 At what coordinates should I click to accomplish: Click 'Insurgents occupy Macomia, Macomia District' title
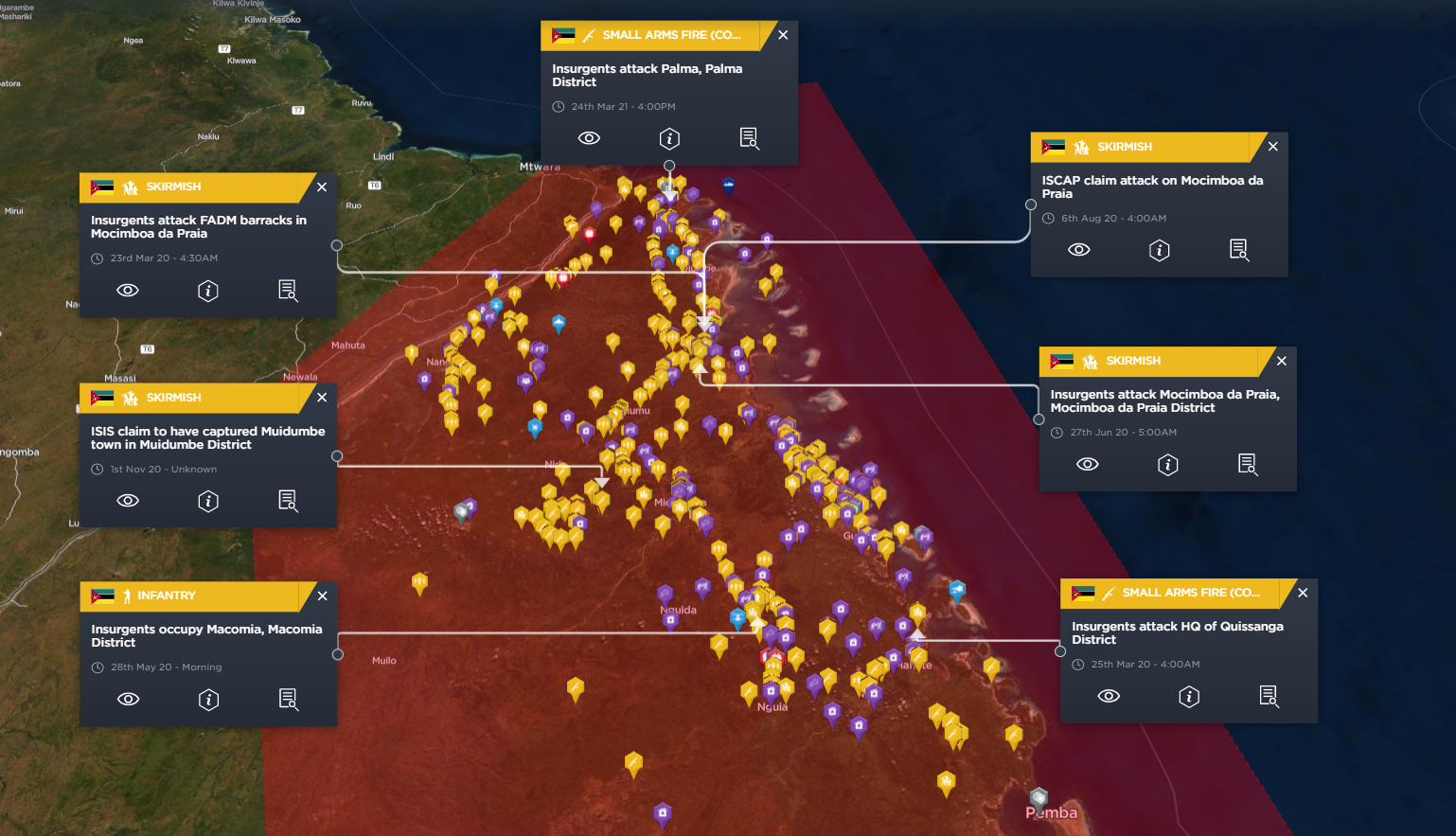pyautogui.click(x=206, y=635)
